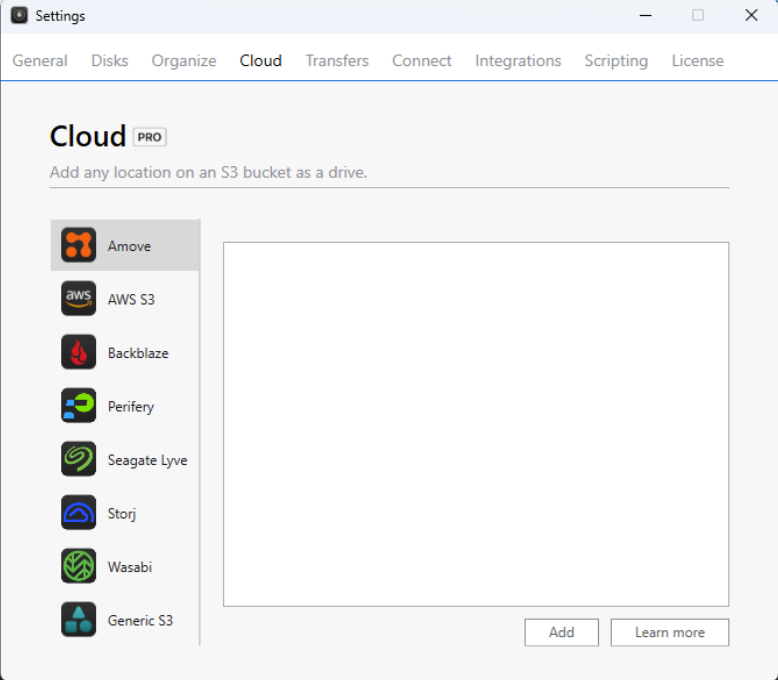778x680 pixels.
Task: Select the AWS S3 label text
Action: (x=131, y=300)
